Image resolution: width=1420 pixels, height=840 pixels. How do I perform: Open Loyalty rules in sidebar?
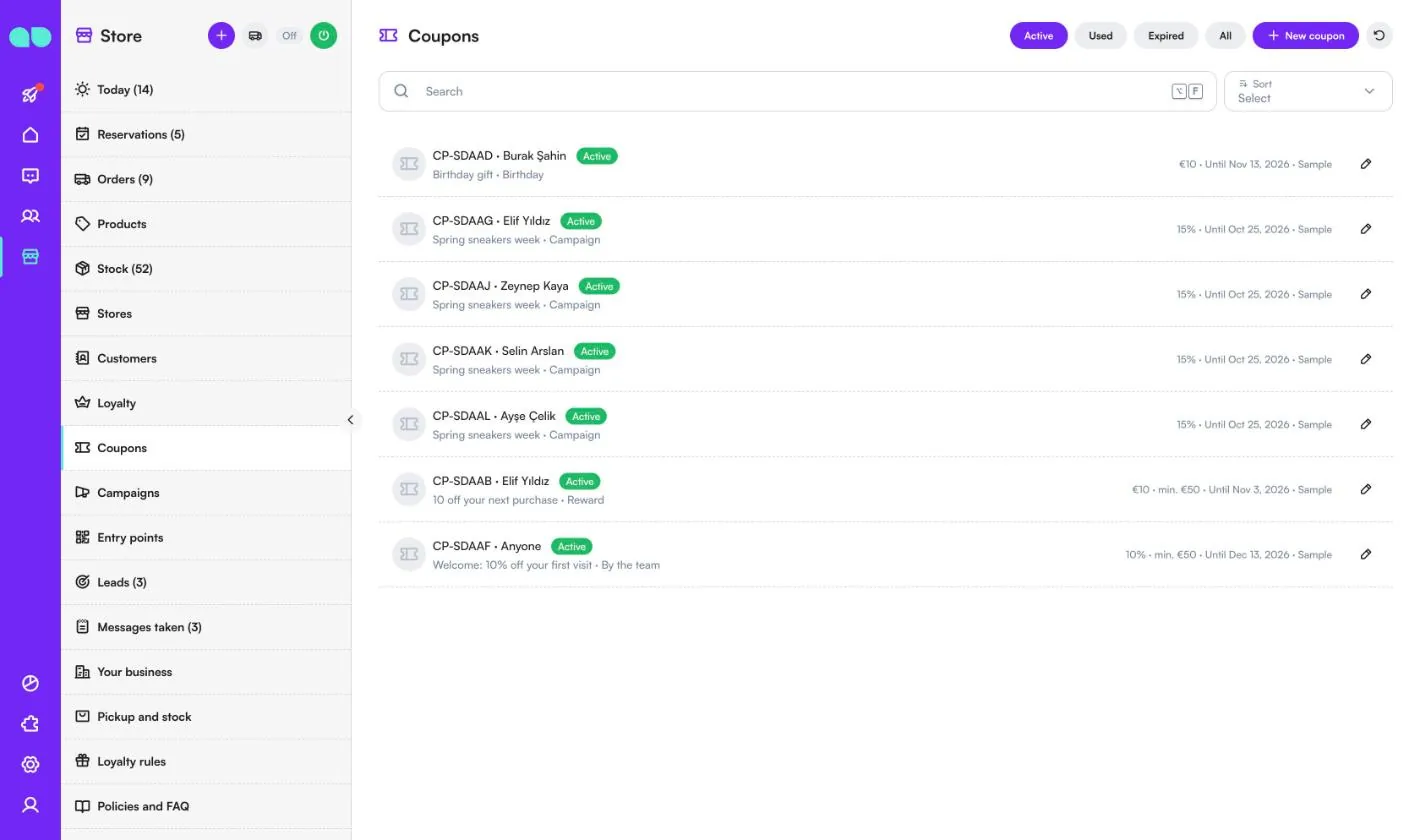click(206, 761)
